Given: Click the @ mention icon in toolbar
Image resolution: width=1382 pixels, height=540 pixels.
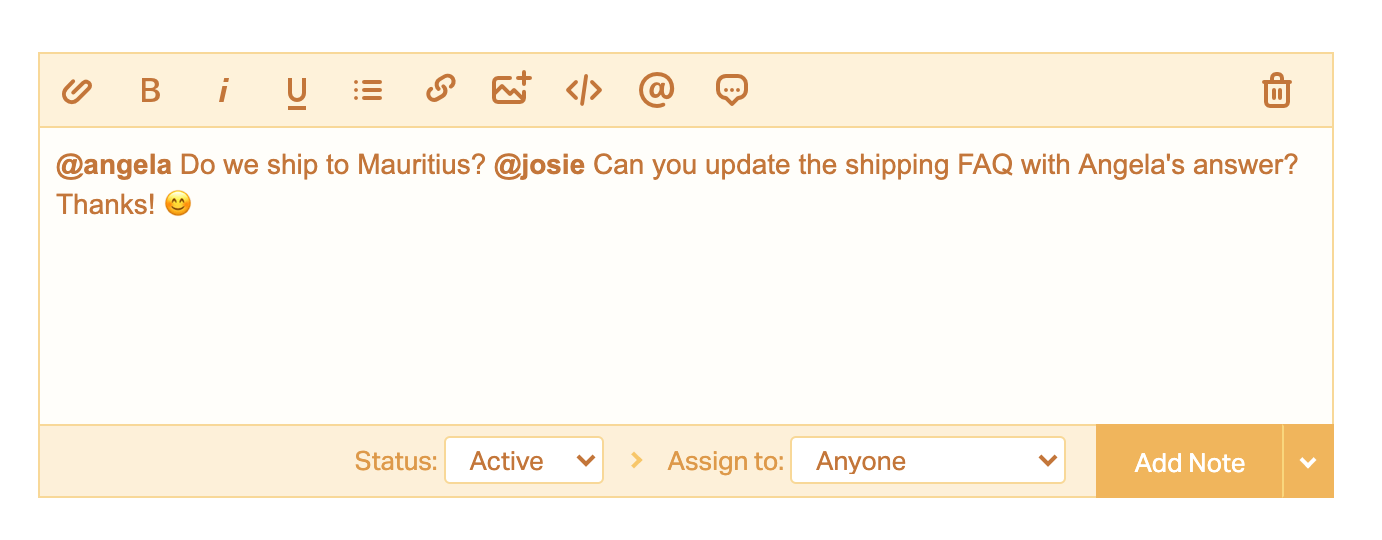Looking at the screenshot, I should [x=656, y=90].
